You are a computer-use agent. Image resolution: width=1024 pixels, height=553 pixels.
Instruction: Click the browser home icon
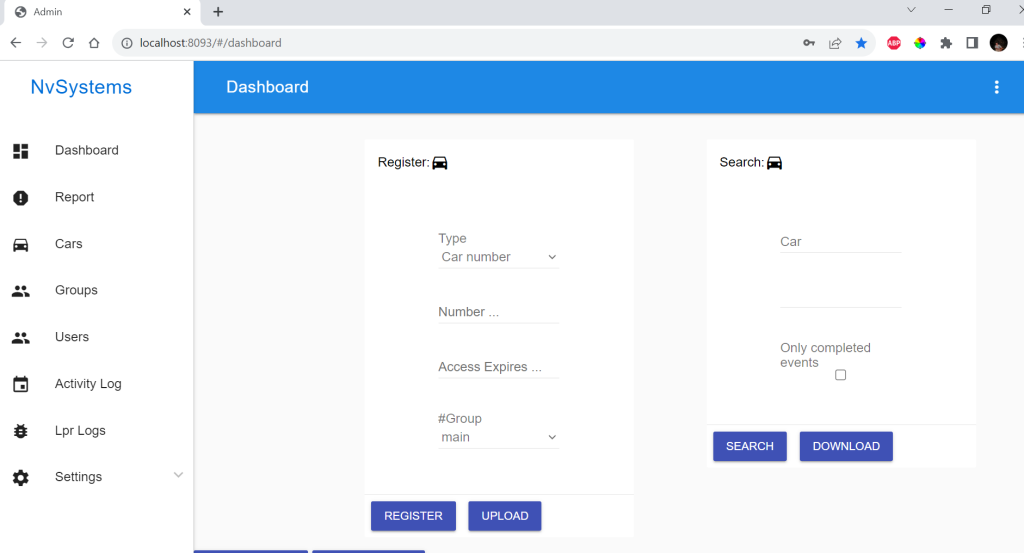94,42
